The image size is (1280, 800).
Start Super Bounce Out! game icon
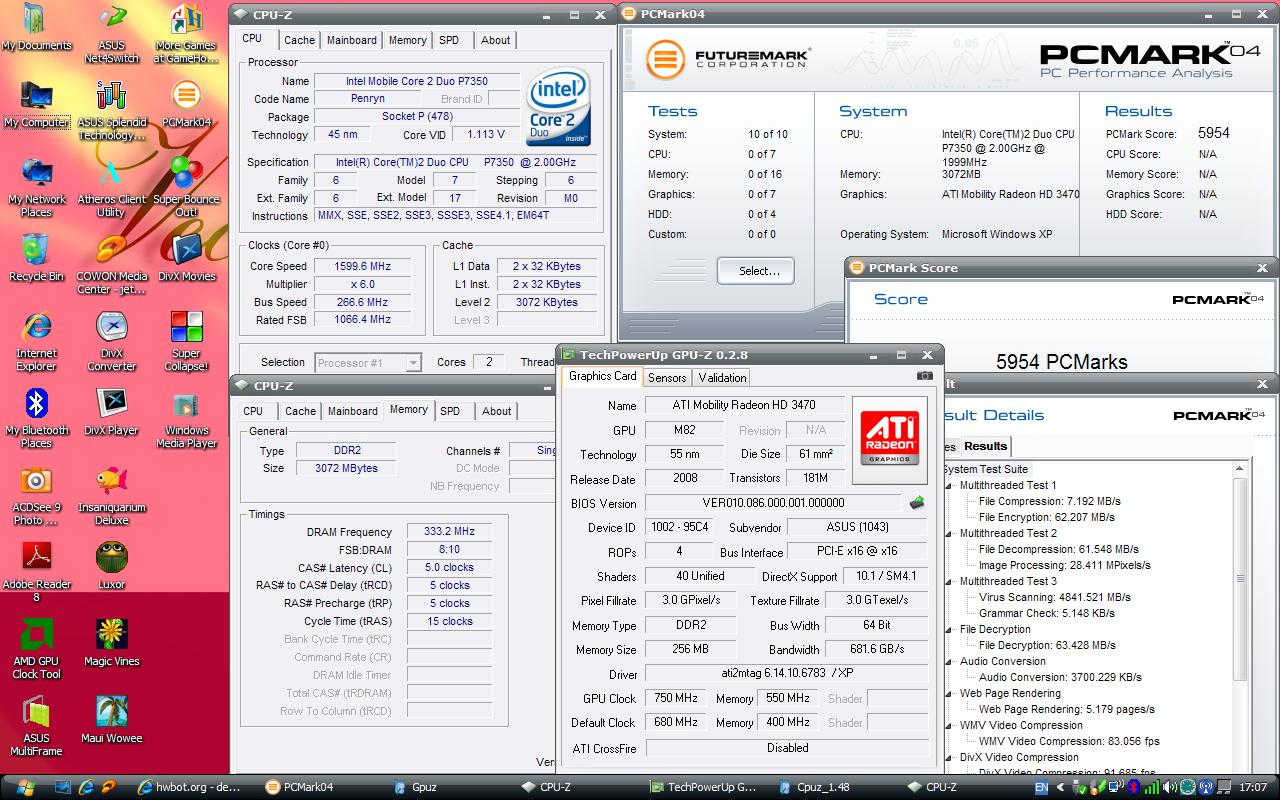pyautogui.click(x=186, y=187)
